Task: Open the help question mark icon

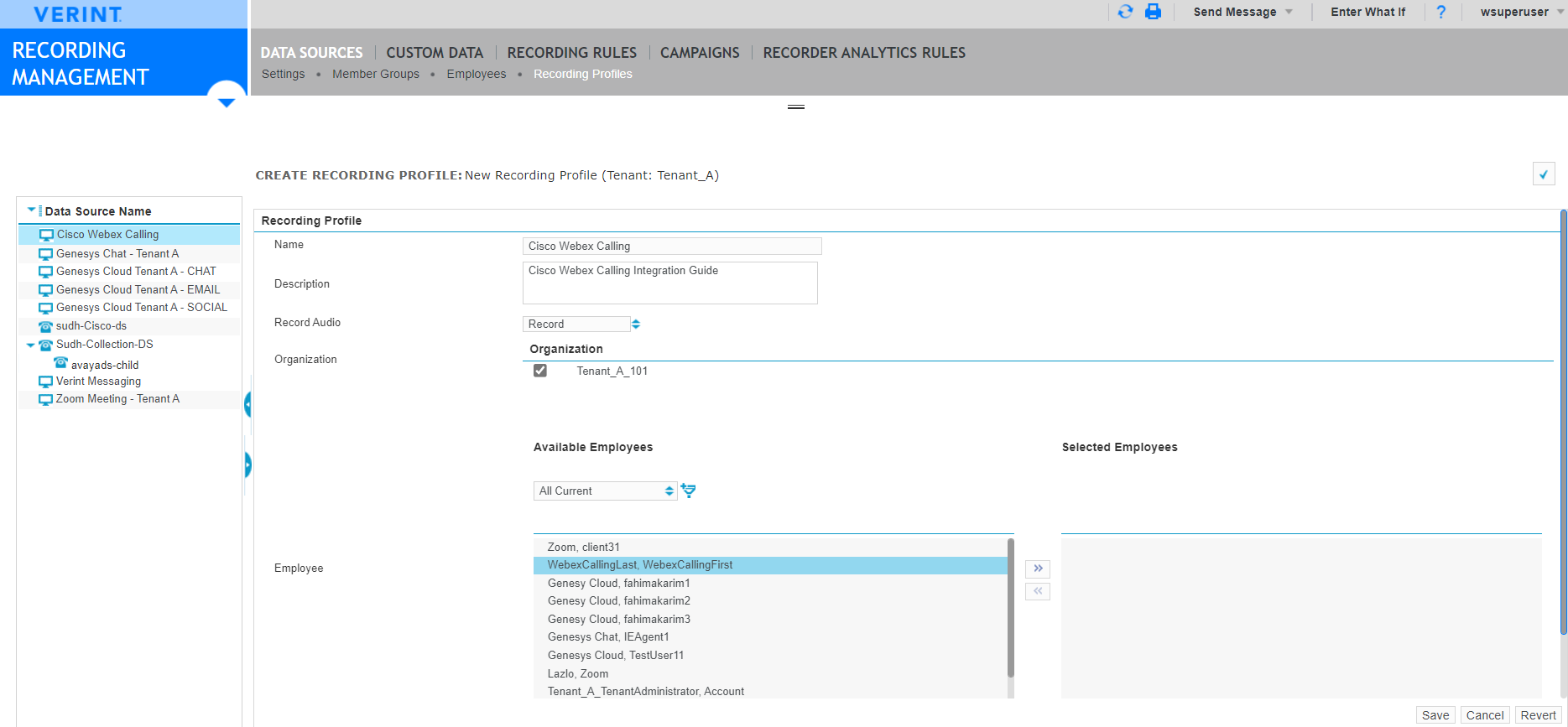Action: pos(1440,12)
